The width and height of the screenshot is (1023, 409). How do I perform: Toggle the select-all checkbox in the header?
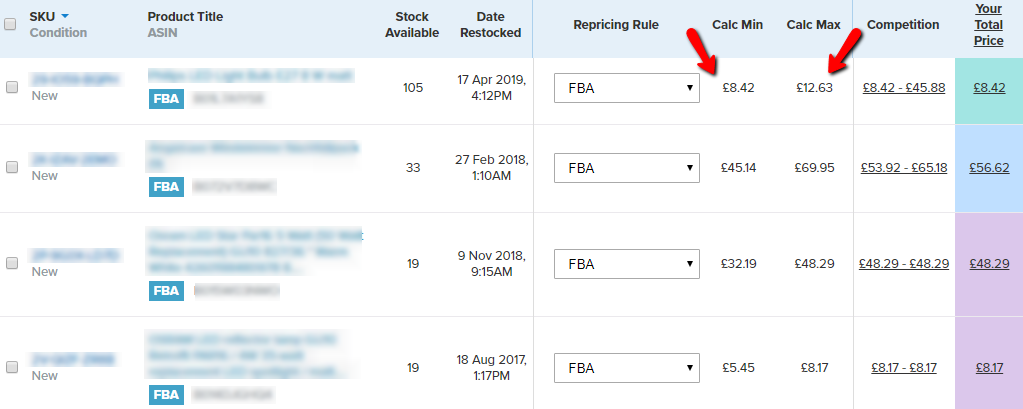[x=10, y=25]
